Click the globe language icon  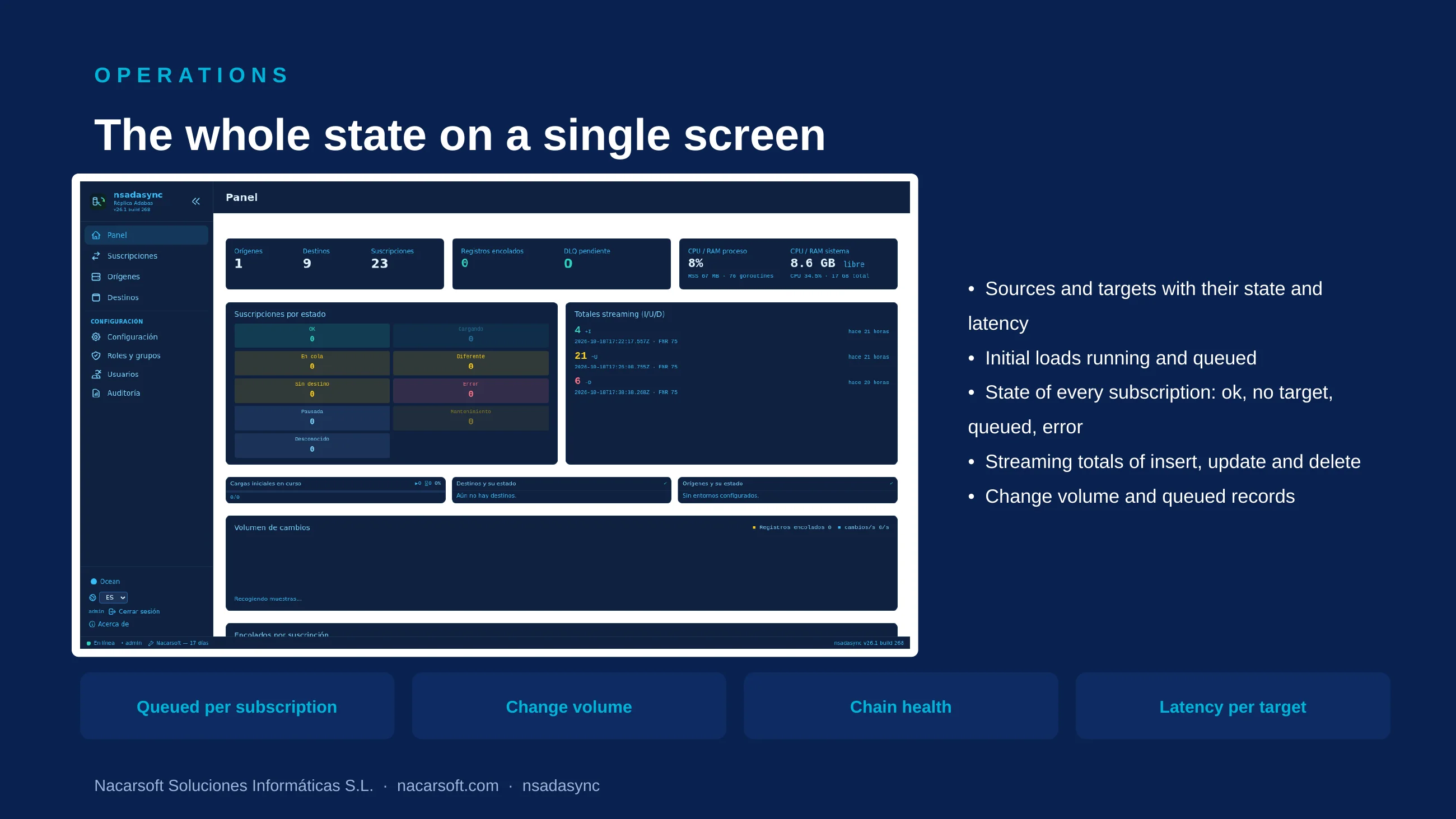pyautogui.click(x=93, y=597)
